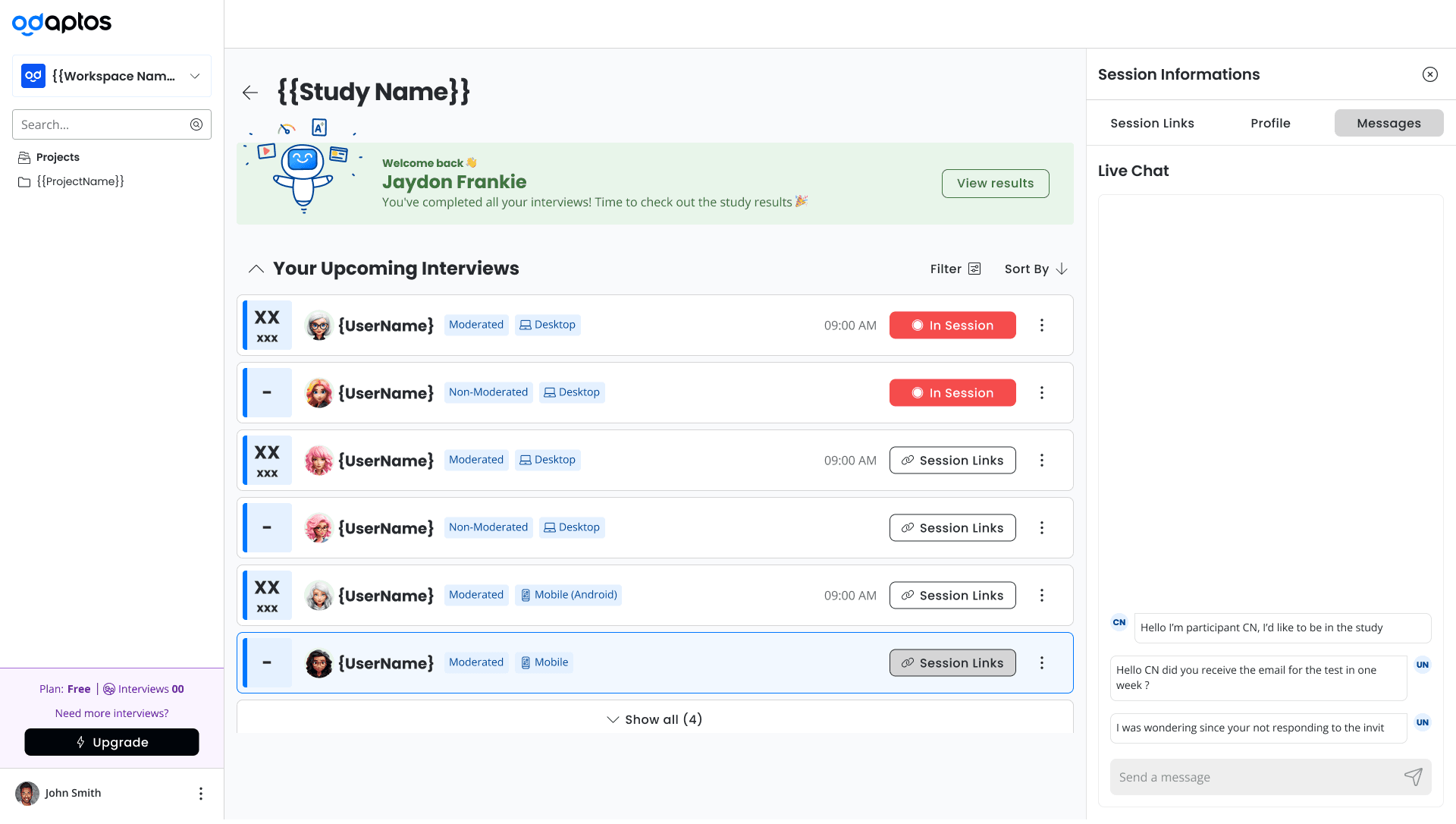Open John Smith user options menu
Screen dimensions: 1456x824
(201, 794)
